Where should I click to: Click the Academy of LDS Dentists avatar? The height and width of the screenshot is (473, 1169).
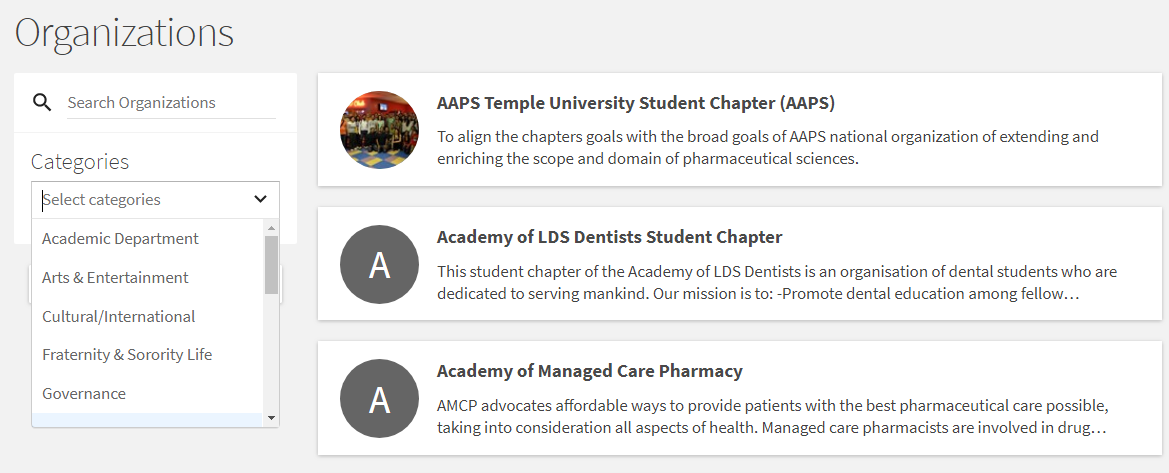coord(379,264)
